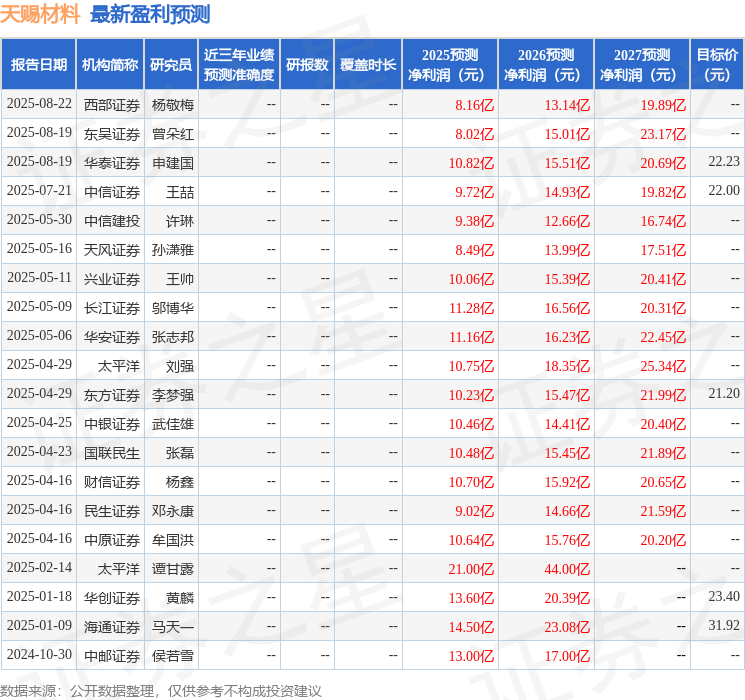Click the 天赐材料 title text
The image size is (745, 700).
[x=41, y=14]
